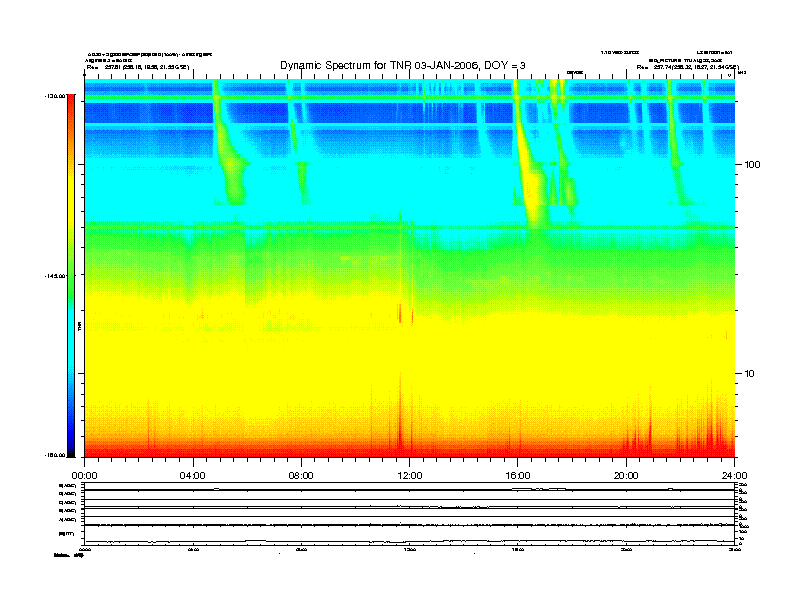
Task: Click the red end of the color scale bar
Action: (71, 104)
